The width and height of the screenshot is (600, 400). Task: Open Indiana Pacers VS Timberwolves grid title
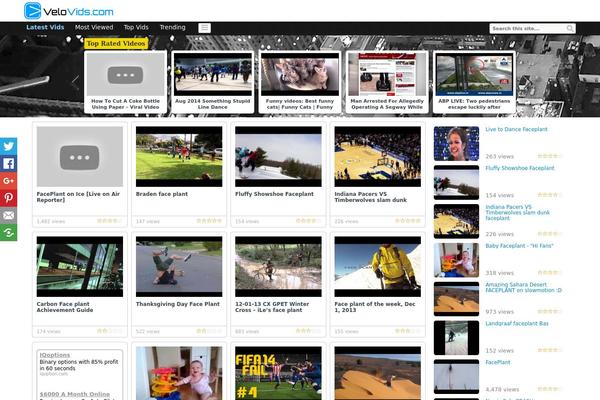(x=370, y=197)
